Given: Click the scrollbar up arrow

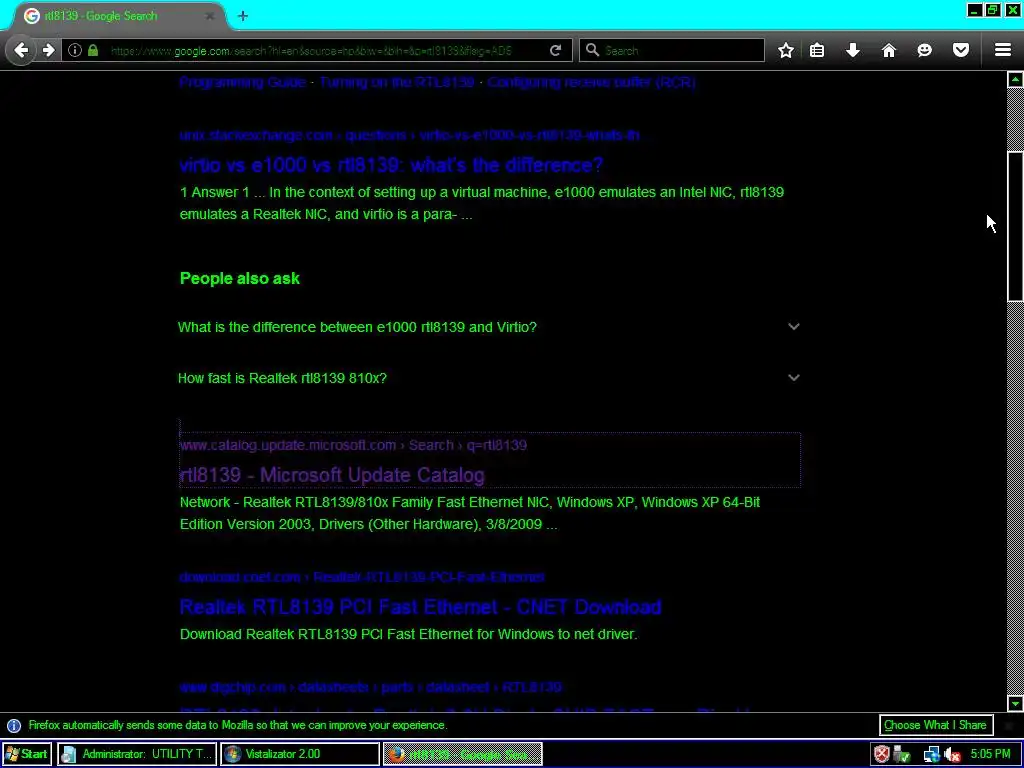Looking at the screenshot, I should pos(1015,80).
